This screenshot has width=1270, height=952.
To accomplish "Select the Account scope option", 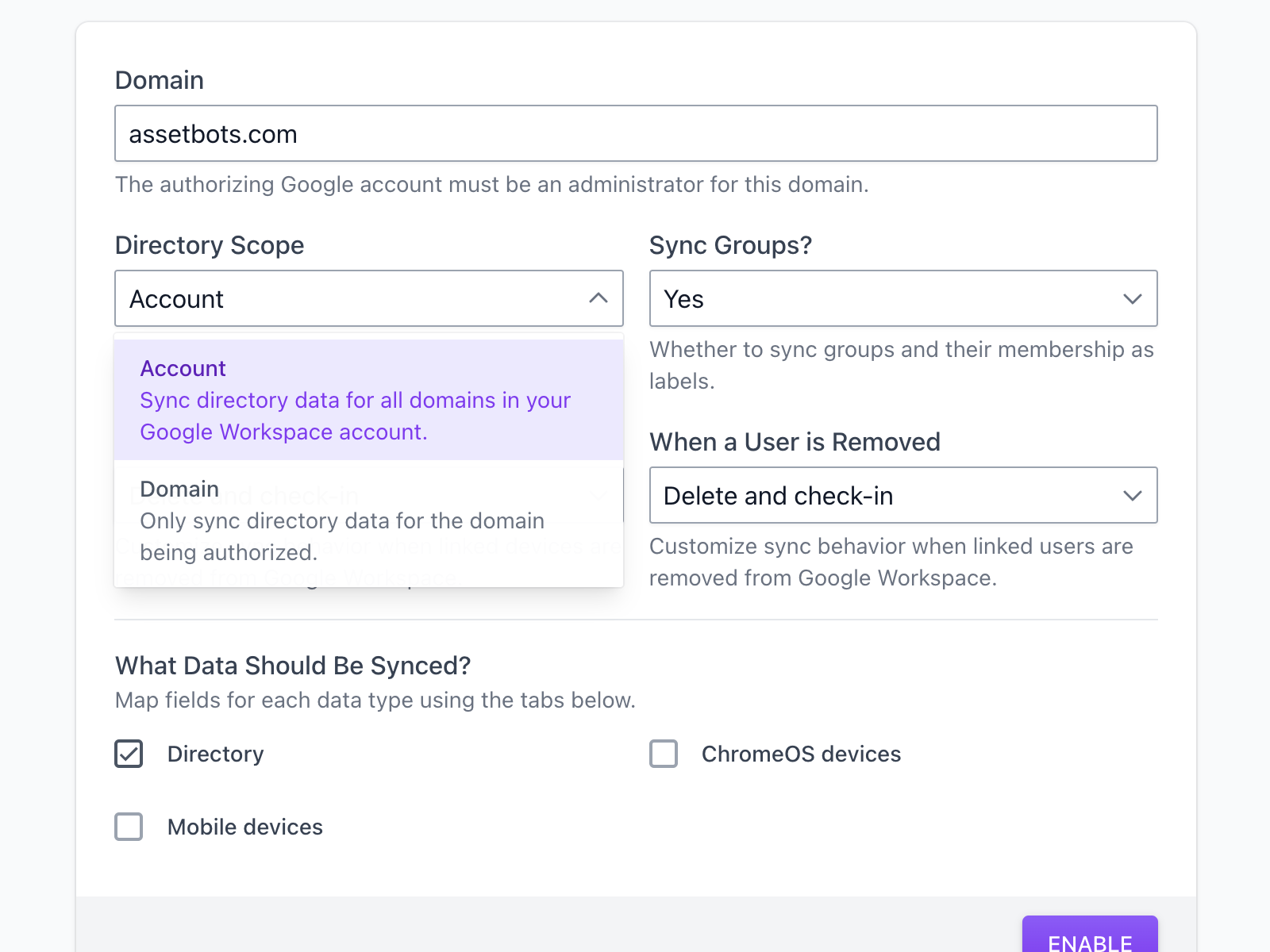I will pos(369,400).
